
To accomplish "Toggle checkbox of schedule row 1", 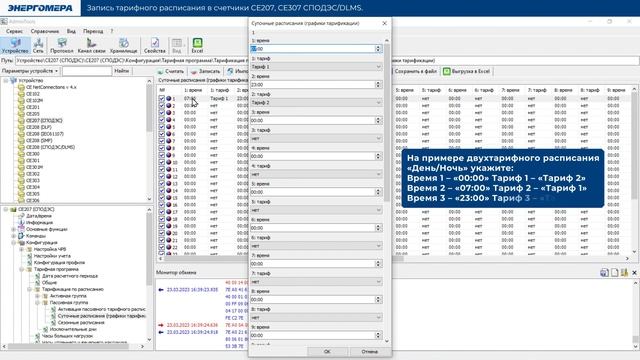I will [x=162, y=98].
